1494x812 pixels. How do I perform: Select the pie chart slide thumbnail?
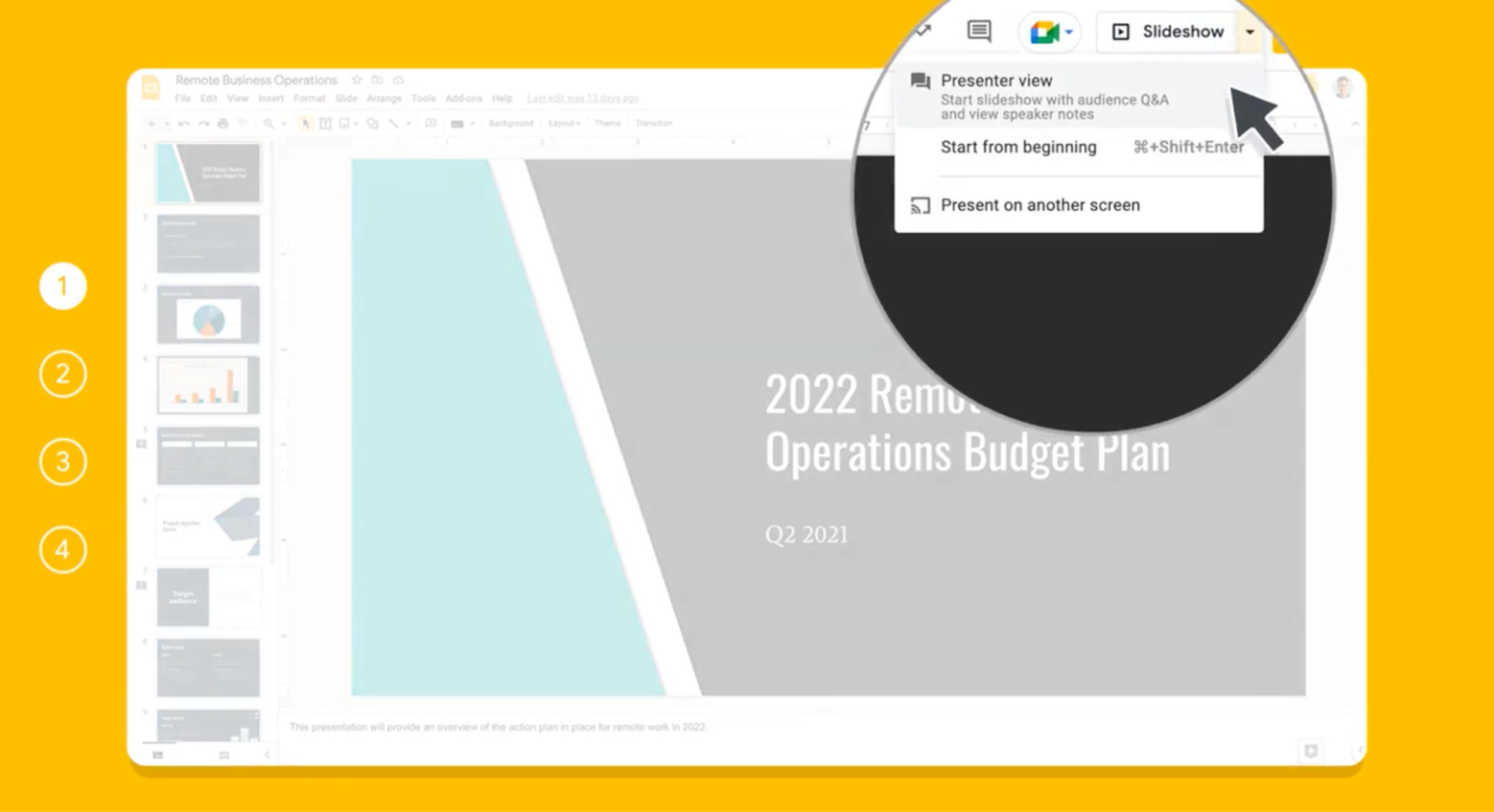pos(207,313)
